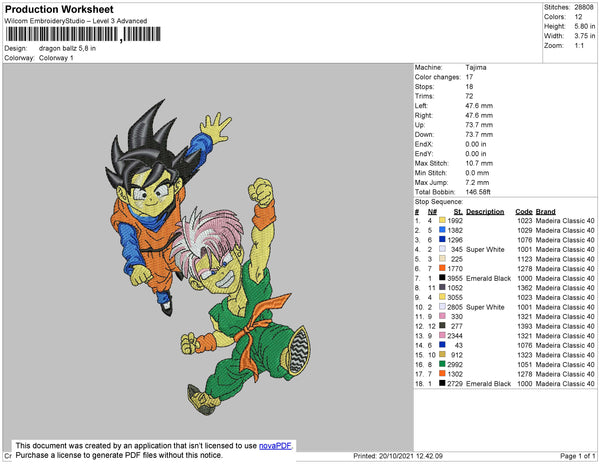Click the yellow swatch of stop 1
The width and height of the screenshot is (600, 464).
pyautogui.click(x=442, y=220)
